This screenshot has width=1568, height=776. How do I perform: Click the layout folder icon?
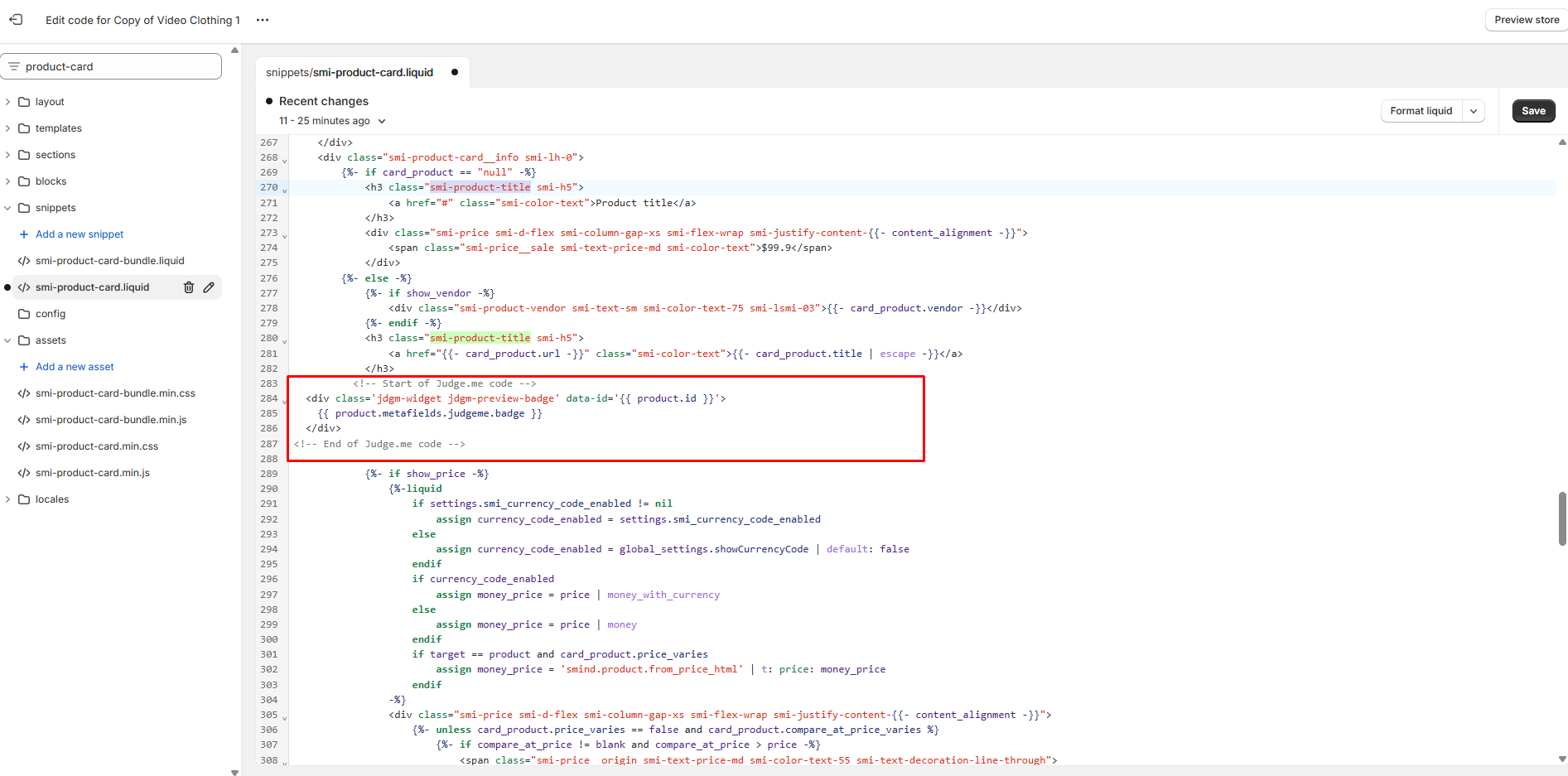(x=24, y=102)
